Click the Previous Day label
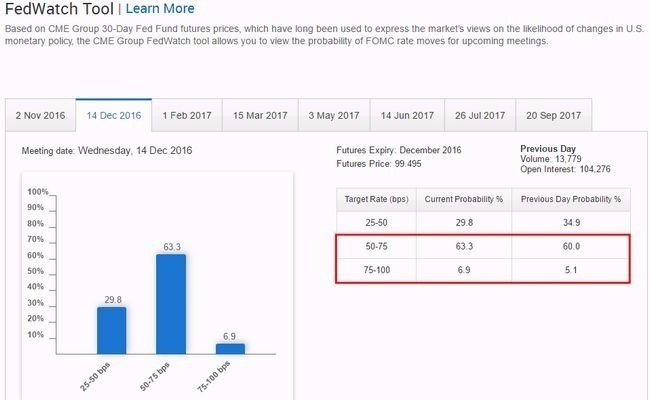The image size is (650, 400). (x=548, y=148)
